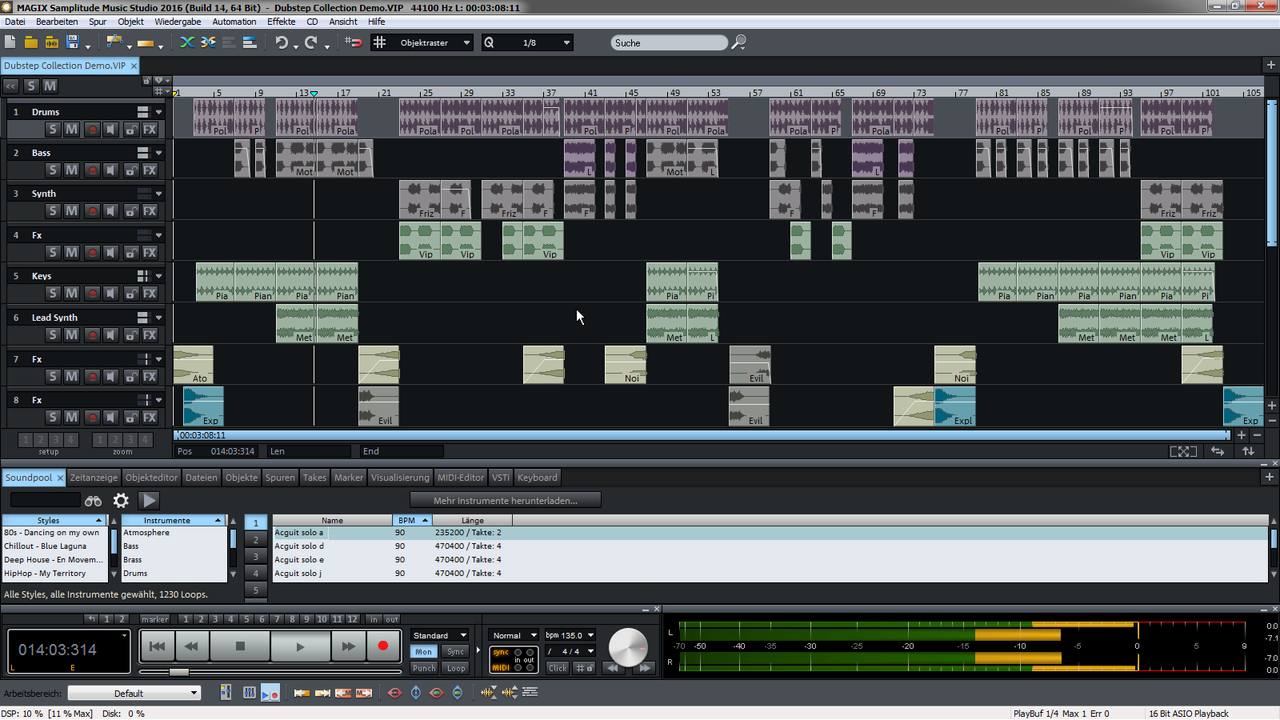Viewport: 1280px width, 720px height.
Task: Switch to the Keyboard tab
Action: point(537,478)
